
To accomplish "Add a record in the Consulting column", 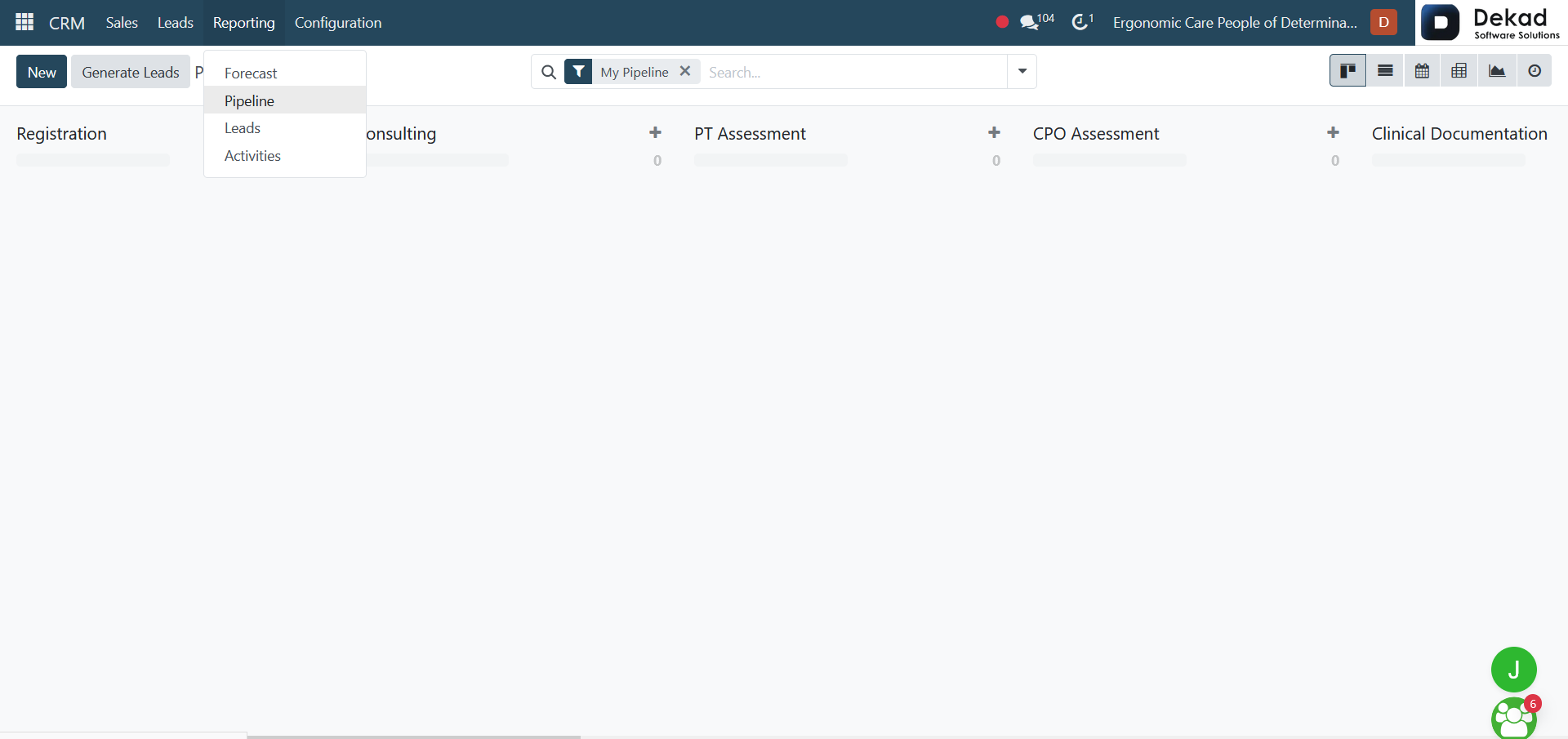I will point(655,132).
